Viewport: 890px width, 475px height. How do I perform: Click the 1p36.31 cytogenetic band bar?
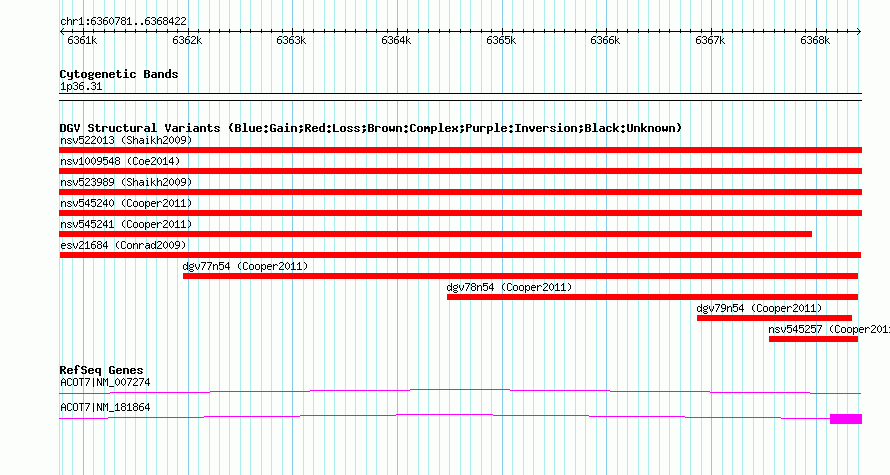pyautogui.click(x=460, y=97)
